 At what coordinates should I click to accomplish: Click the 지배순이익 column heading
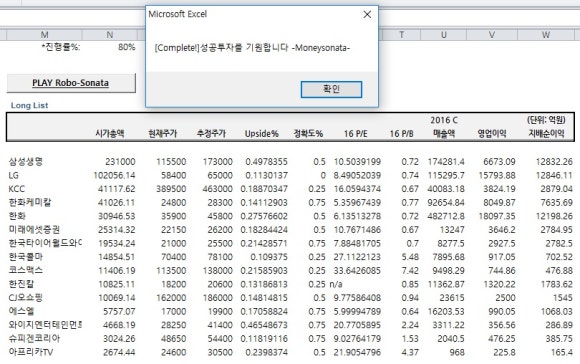(x=546, y=133)
